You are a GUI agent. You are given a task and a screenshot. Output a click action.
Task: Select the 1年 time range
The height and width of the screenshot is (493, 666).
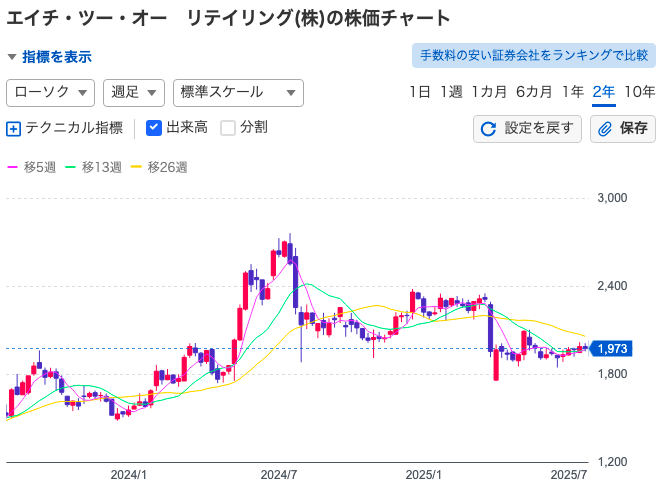(573, 92)
